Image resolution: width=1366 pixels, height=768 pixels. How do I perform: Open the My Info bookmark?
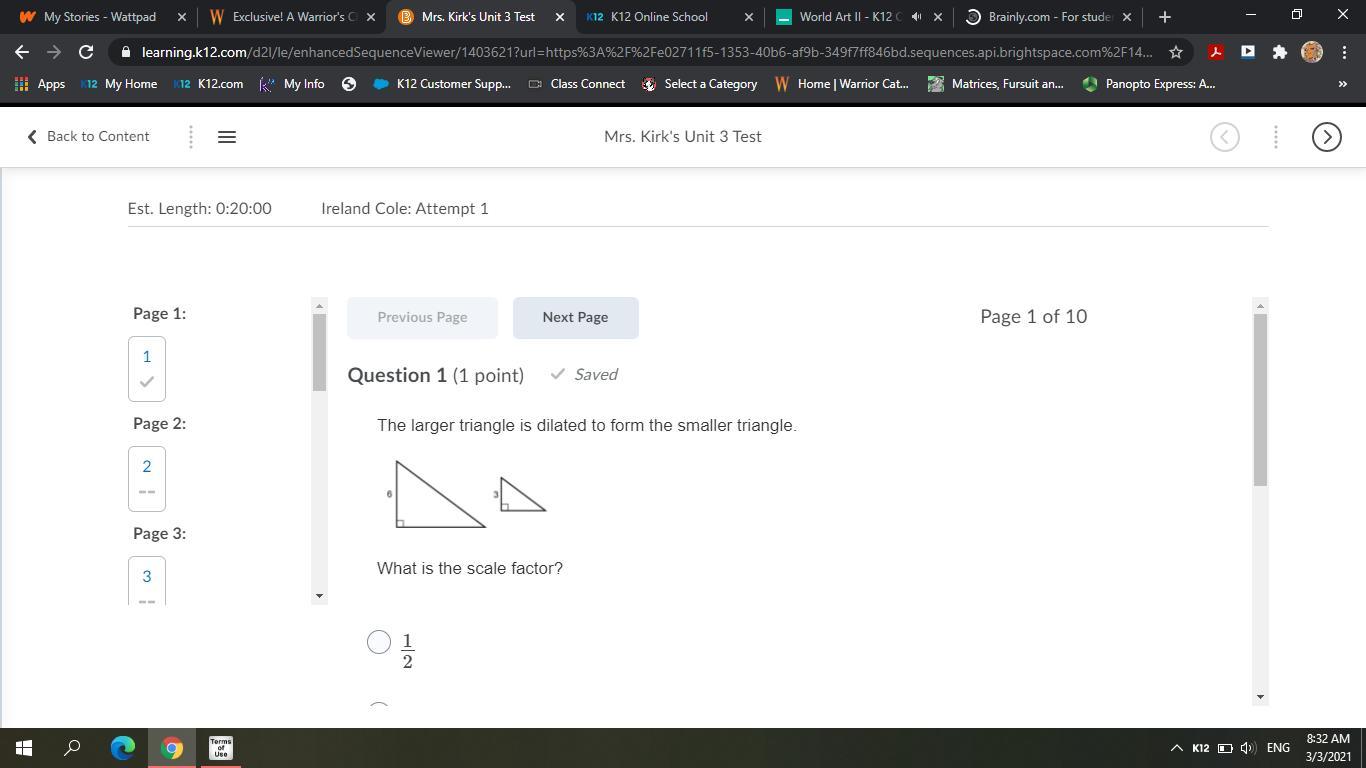[x=292, y=84]
